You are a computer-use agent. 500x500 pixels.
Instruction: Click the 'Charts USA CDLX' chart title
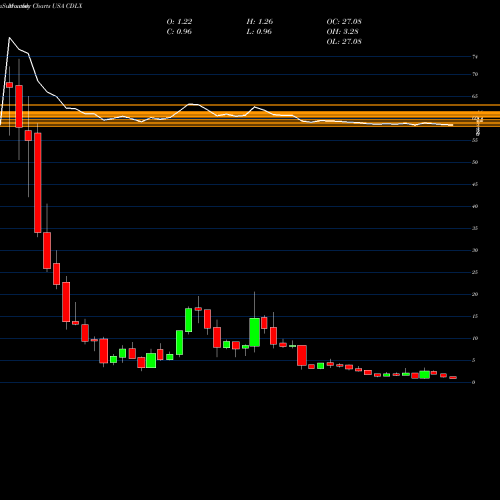point(57,6)
